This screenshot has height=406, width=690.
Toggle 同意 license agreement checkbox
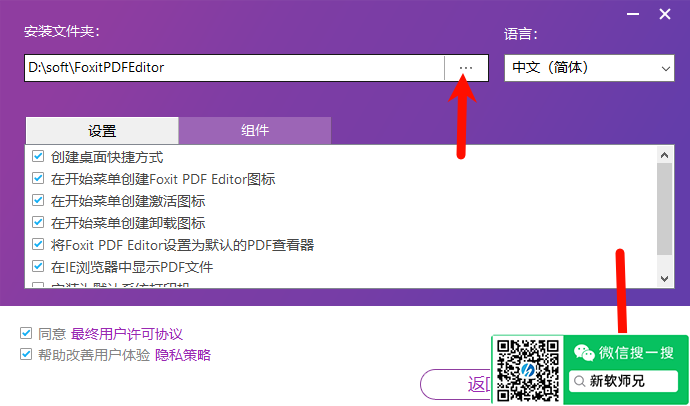26,333
